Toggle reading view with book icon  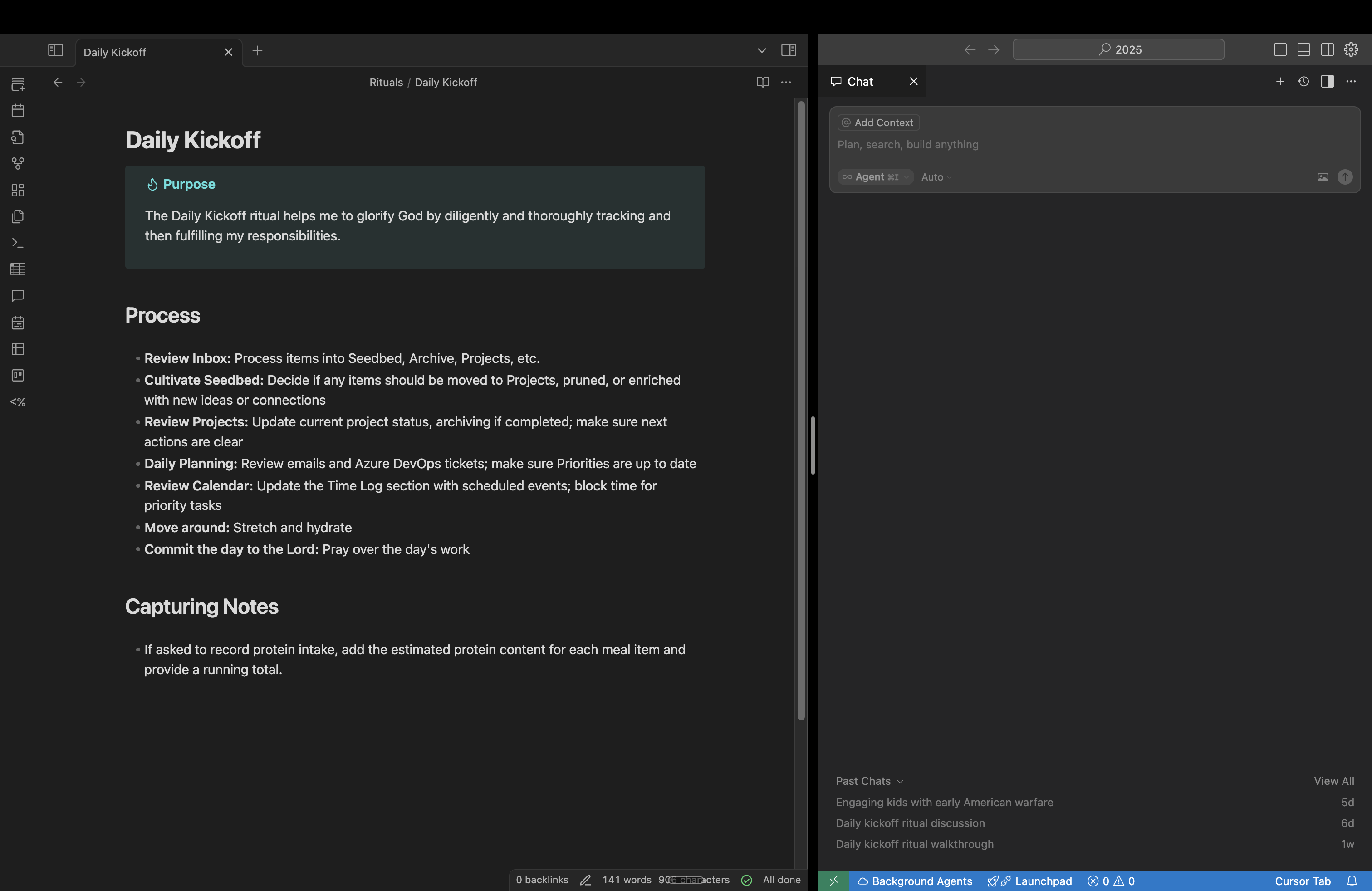[x=763, y=83]
